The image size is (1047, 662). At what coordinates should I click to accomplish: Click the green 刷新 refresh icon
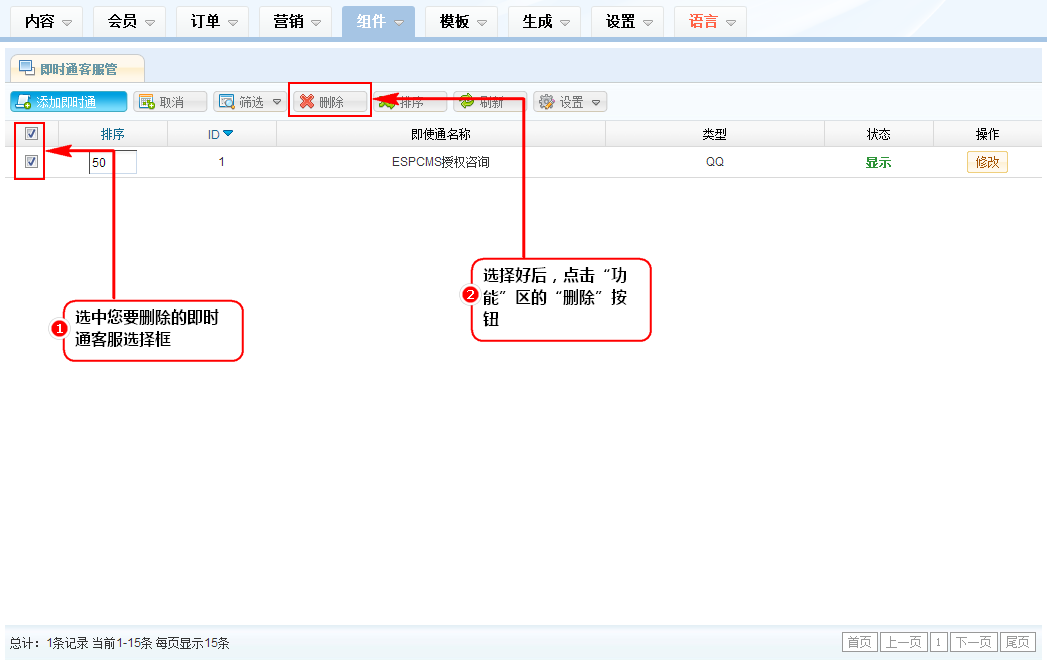[467, 102]
